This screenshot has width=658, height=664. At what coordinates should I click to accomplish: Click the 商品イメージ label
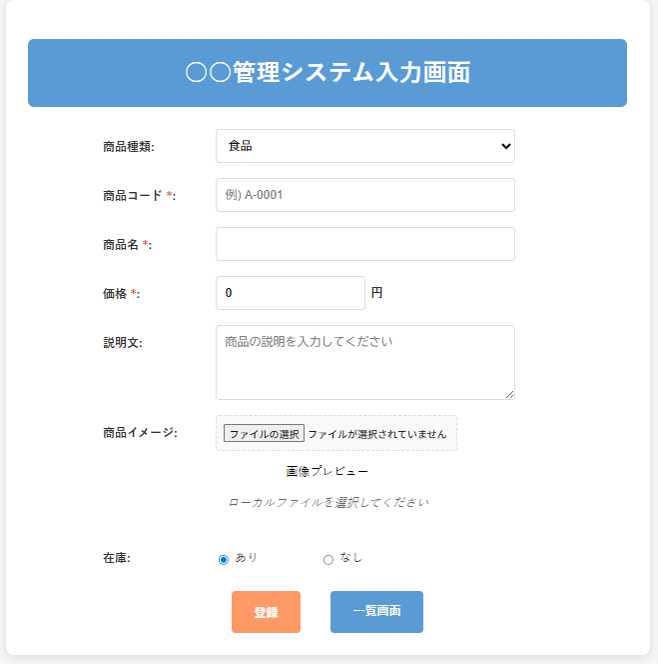pyautogui.click(x=139, y=433)
